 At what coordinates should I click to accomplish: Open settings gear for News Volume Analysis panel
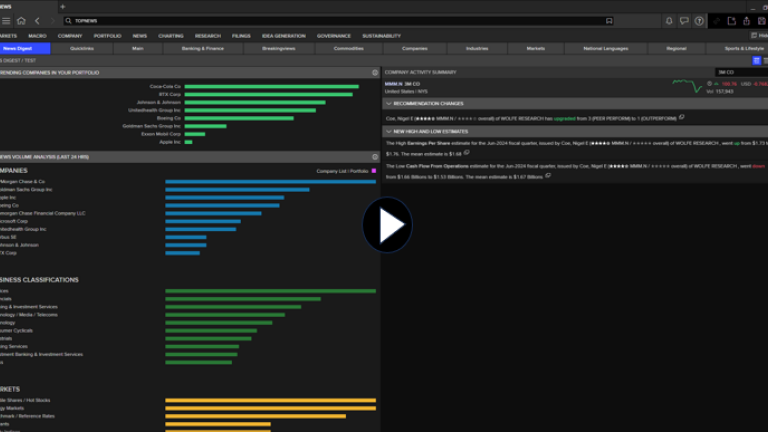pyautogui.click(x=375, y=157)
